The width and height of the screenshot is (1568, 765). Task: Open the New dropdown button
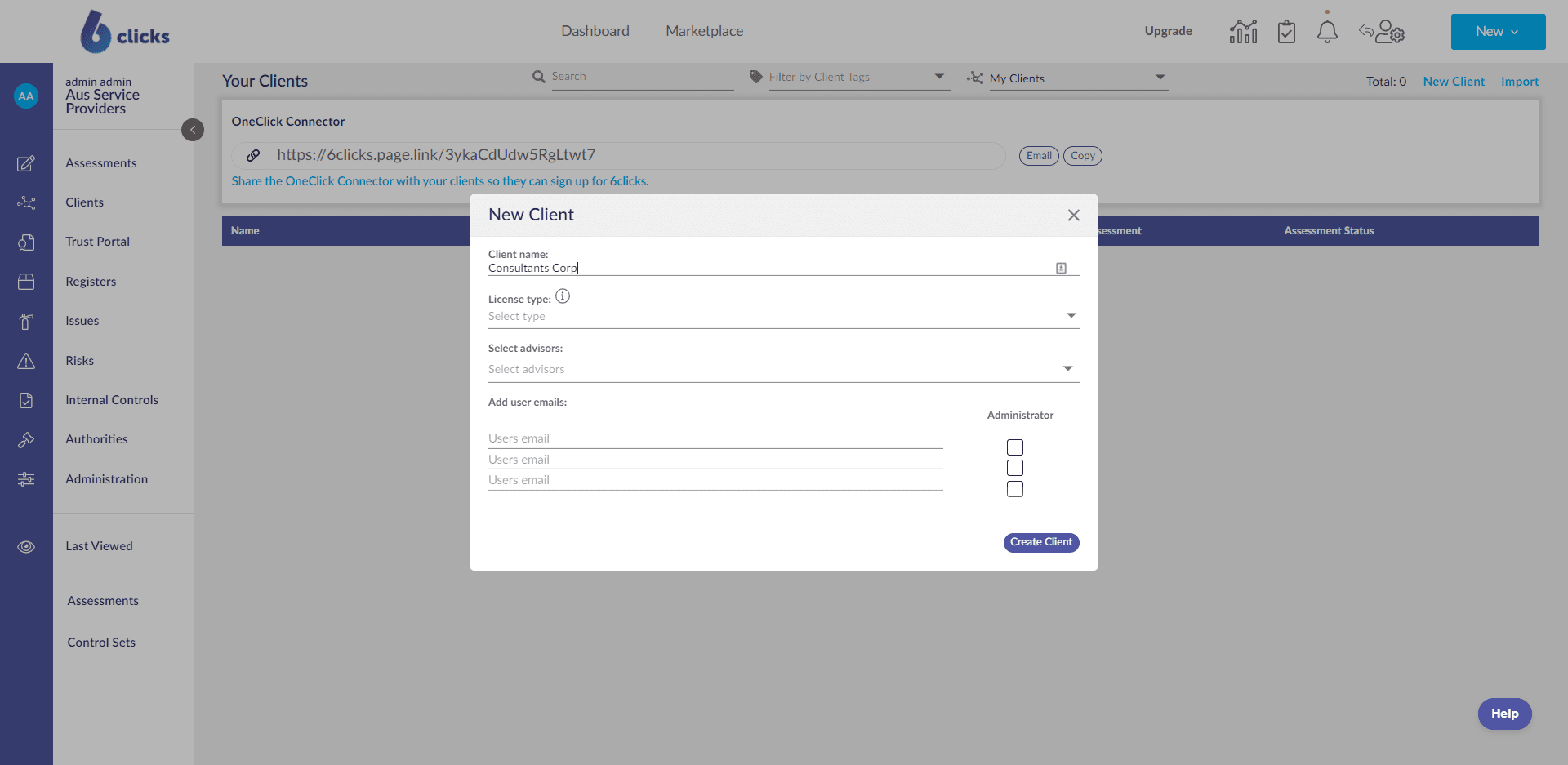click(1498, 32)
